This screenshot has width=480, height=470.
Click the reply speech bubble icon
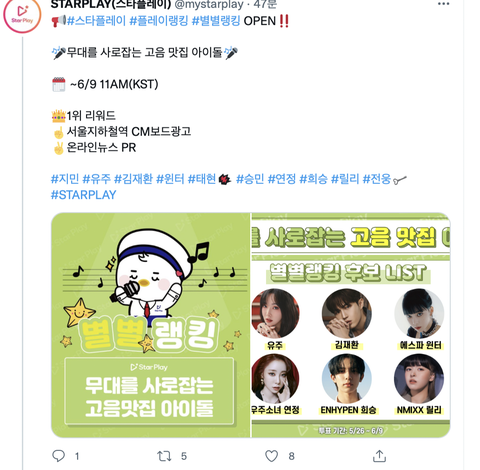tap(59, 456)
